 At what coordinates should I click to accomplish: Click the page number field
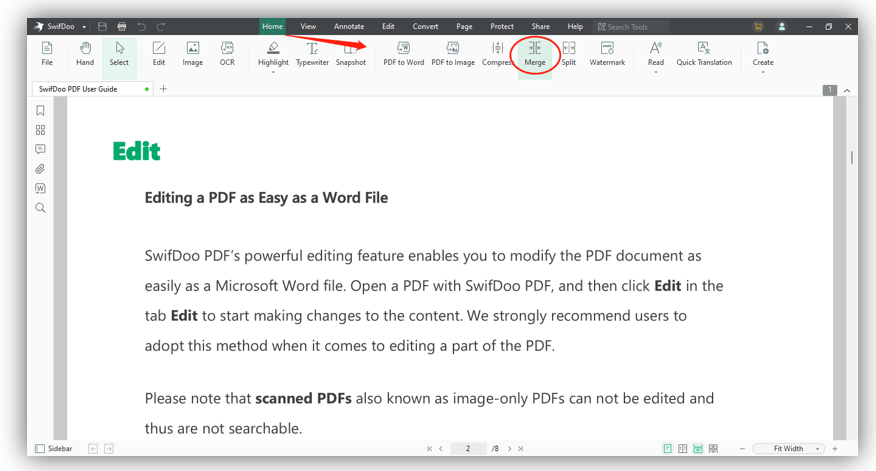pos(468,449)
